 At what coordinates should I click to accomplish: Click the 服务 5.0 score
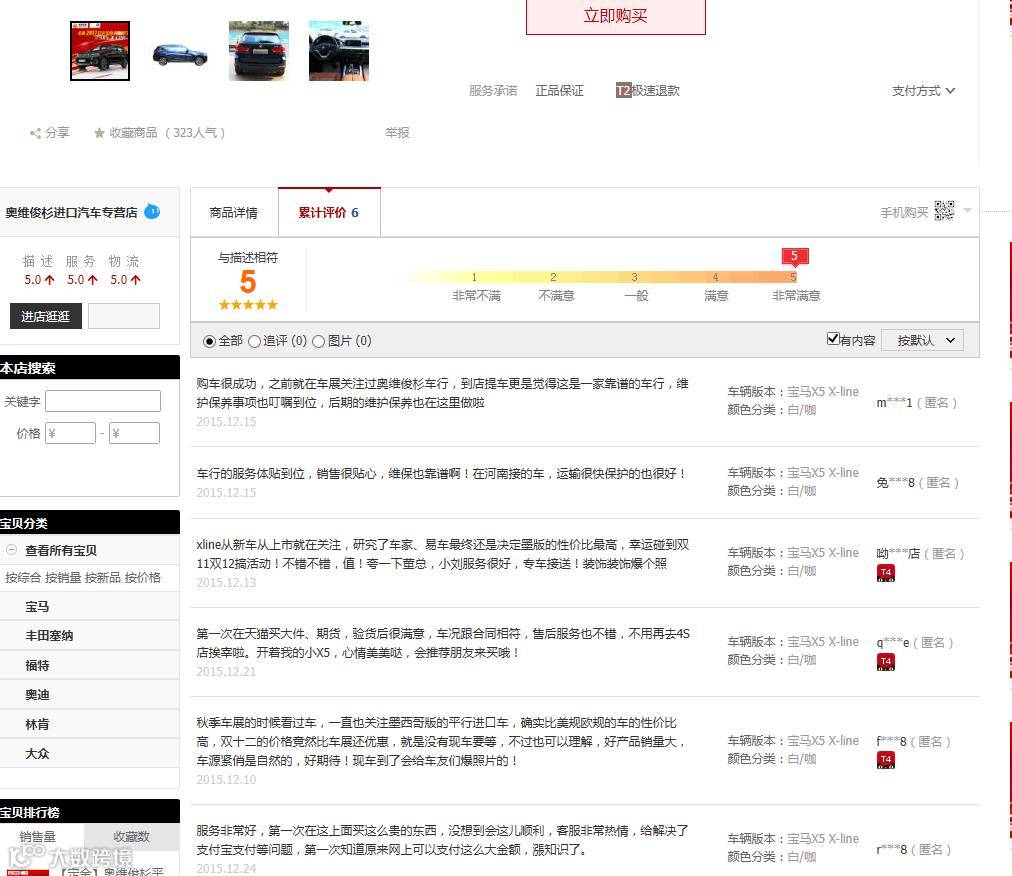click(x=83, y=280)
